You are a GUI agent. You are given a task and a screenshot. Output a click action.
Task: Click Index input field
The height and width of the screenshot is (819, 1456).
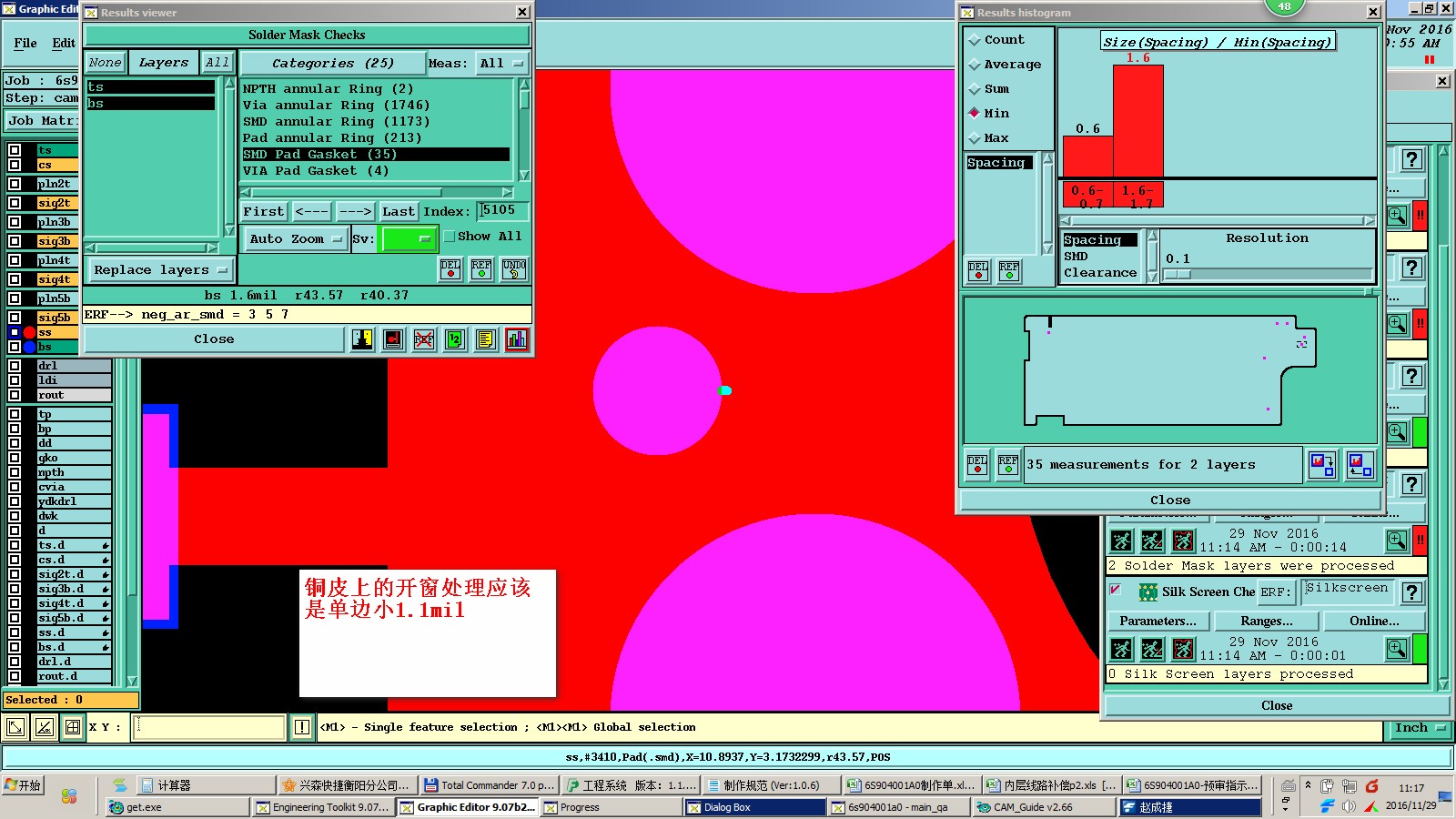503,211
